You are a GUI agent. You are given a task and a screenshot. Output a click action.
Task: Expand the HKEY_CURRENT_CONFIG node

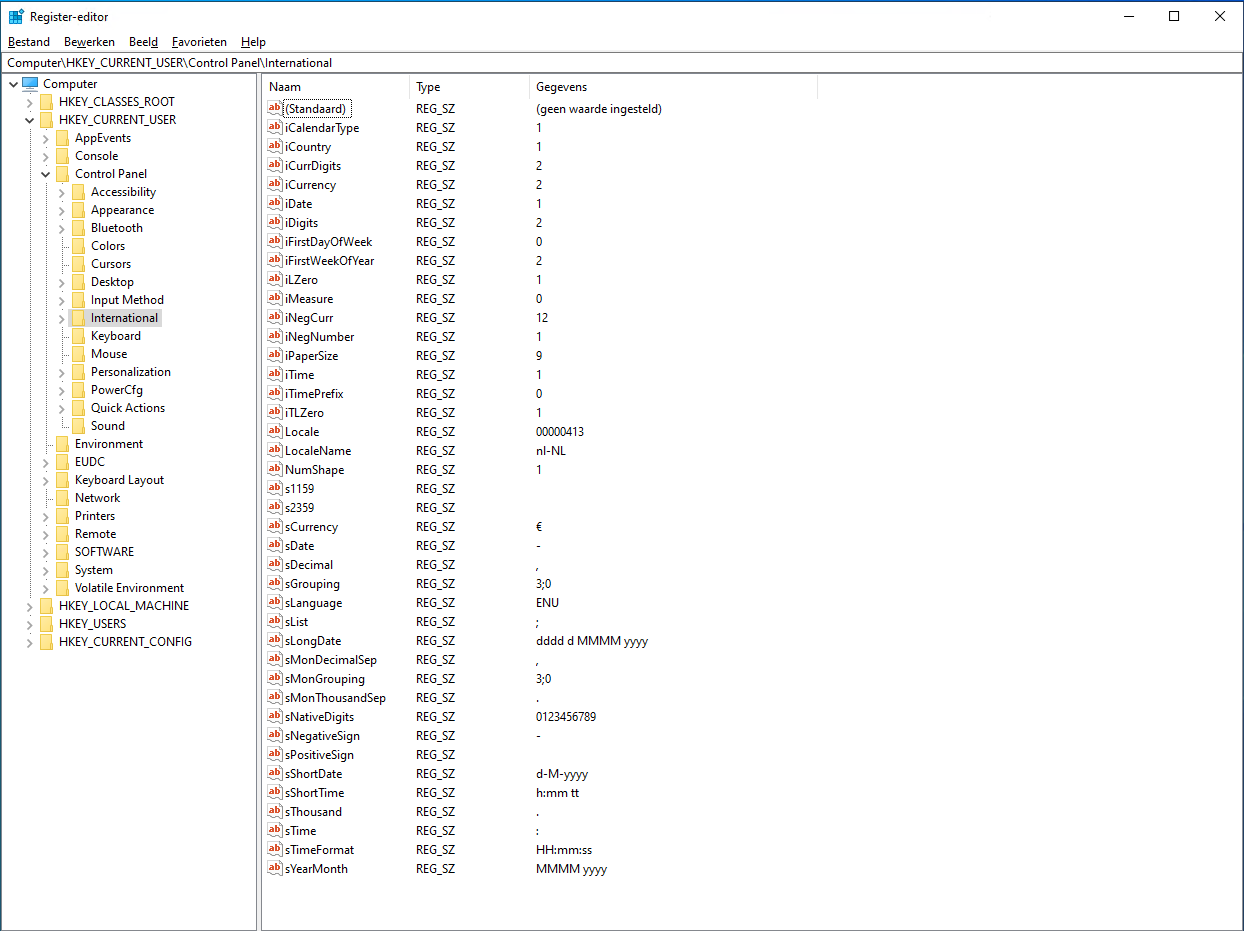tap(29, 642)
